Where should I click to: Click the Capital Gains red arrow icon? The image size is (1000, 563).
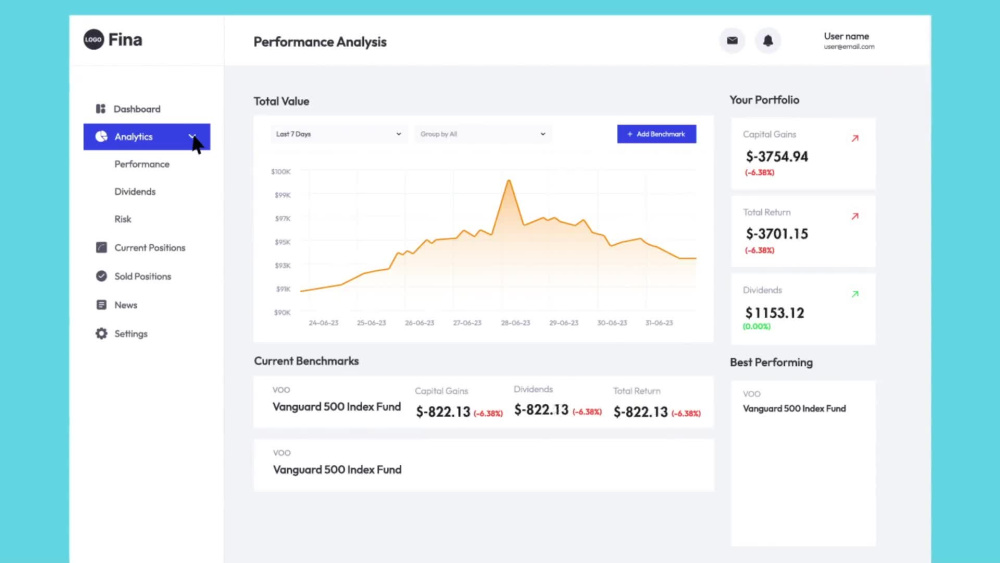tap(855, 138)
